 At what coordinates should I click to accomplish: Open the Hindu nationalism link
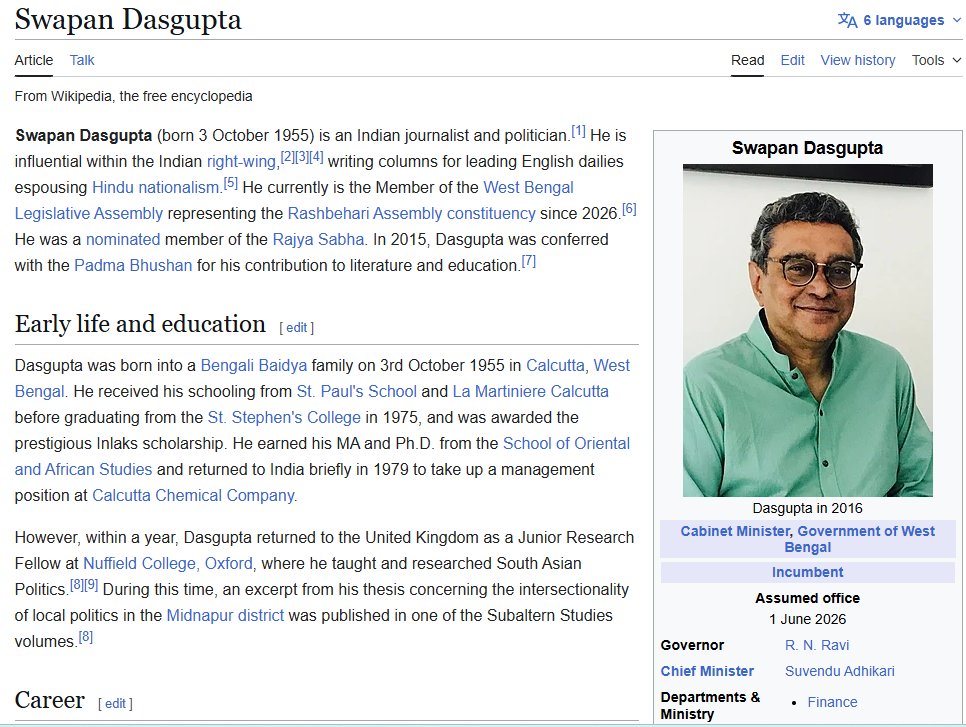pos(155,187)
